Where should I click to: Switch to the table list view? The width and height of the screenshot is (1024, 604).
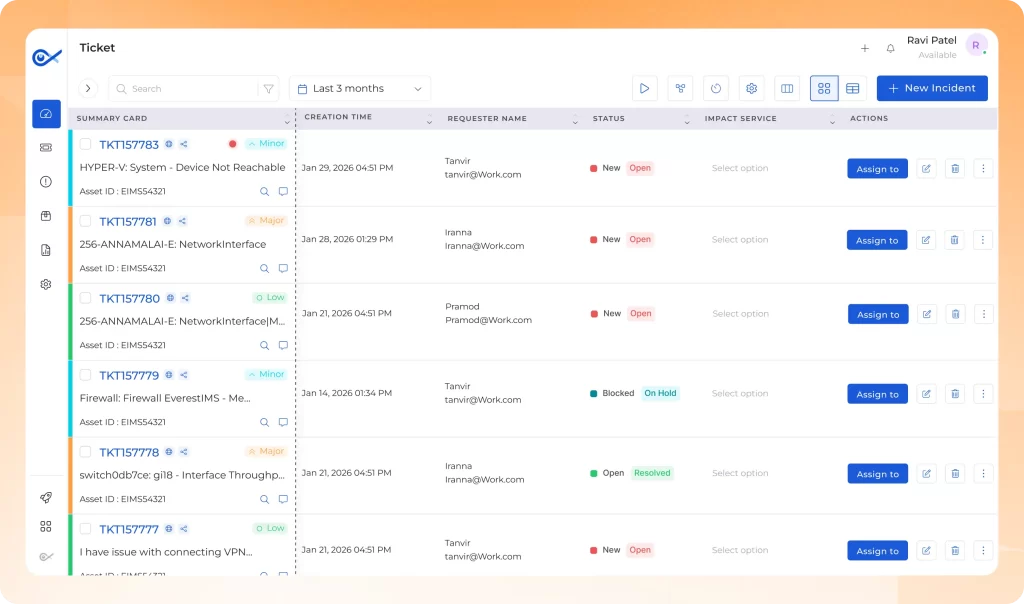[852, 89]
